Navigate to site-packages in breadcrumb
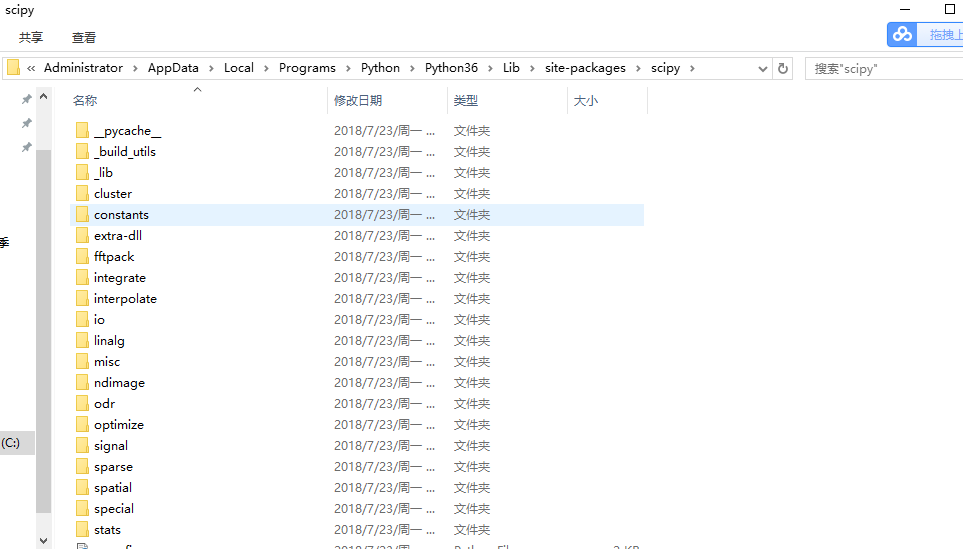The width and height of the screenshot is (963, 554). 585,68
